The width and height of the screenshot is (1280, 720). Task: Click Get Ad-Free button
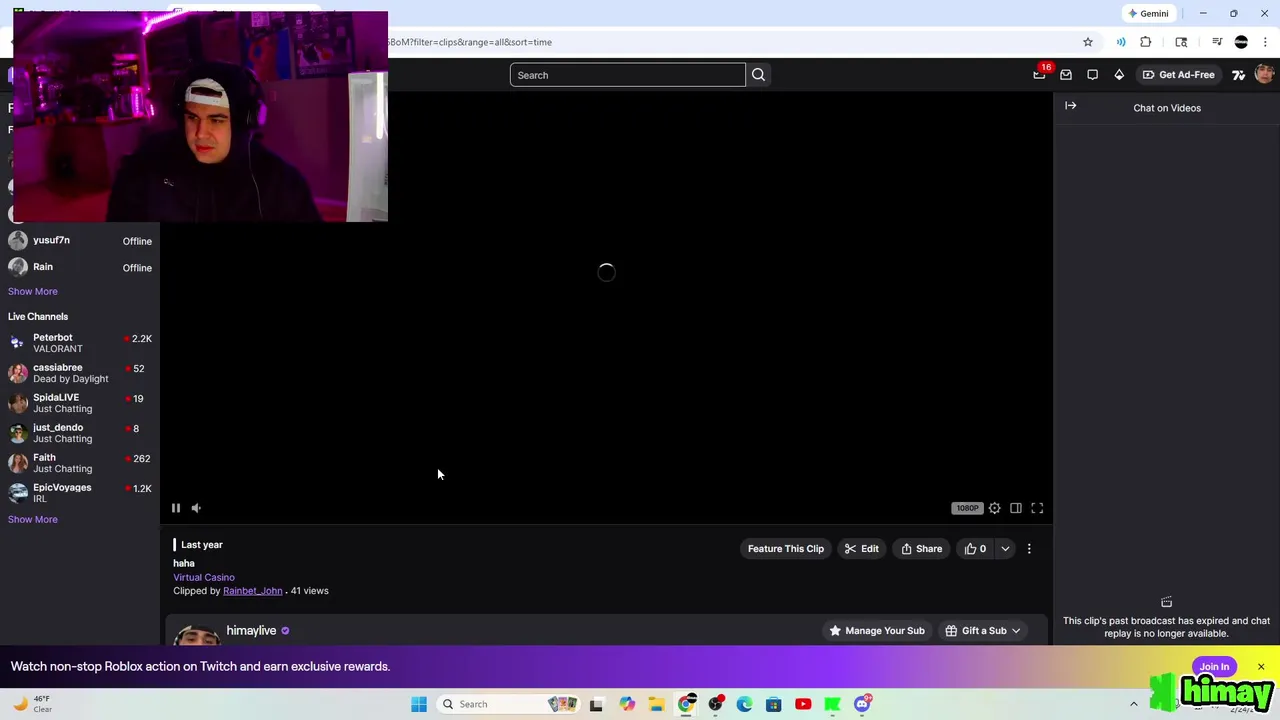point(1179,75)
